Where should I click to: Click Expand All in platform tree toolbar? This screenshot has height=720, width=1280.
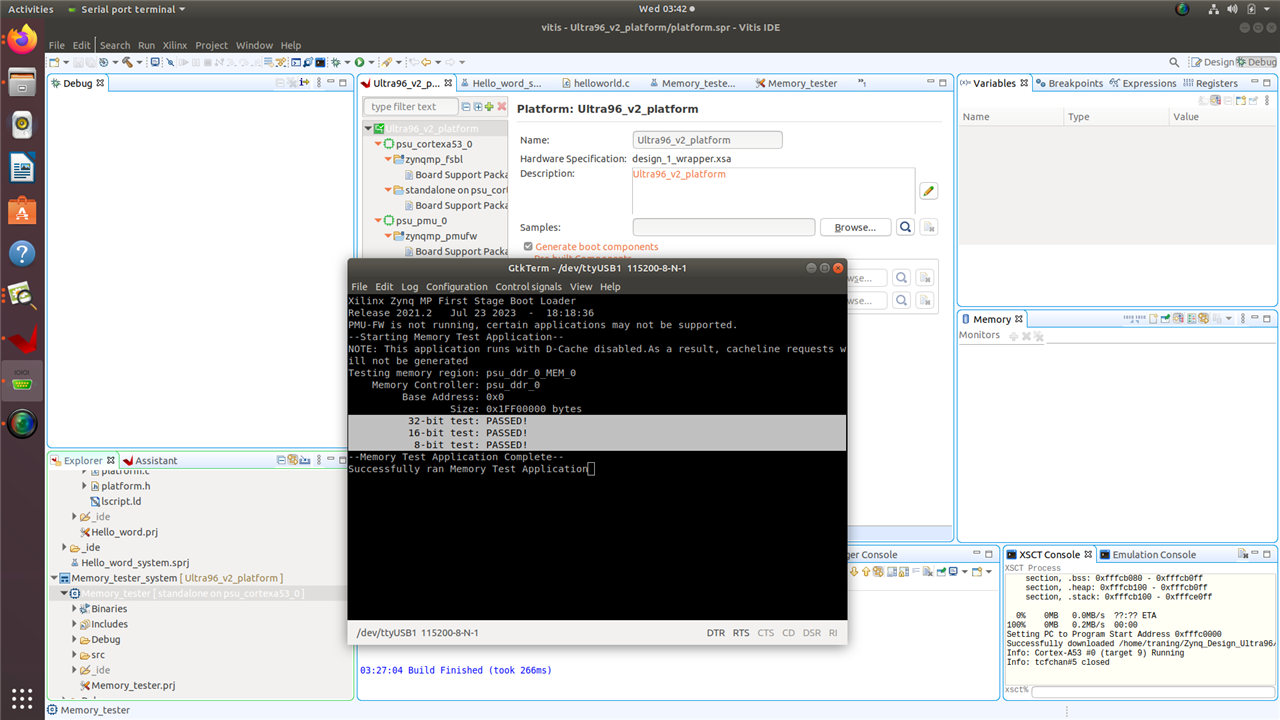pos(478,106)
